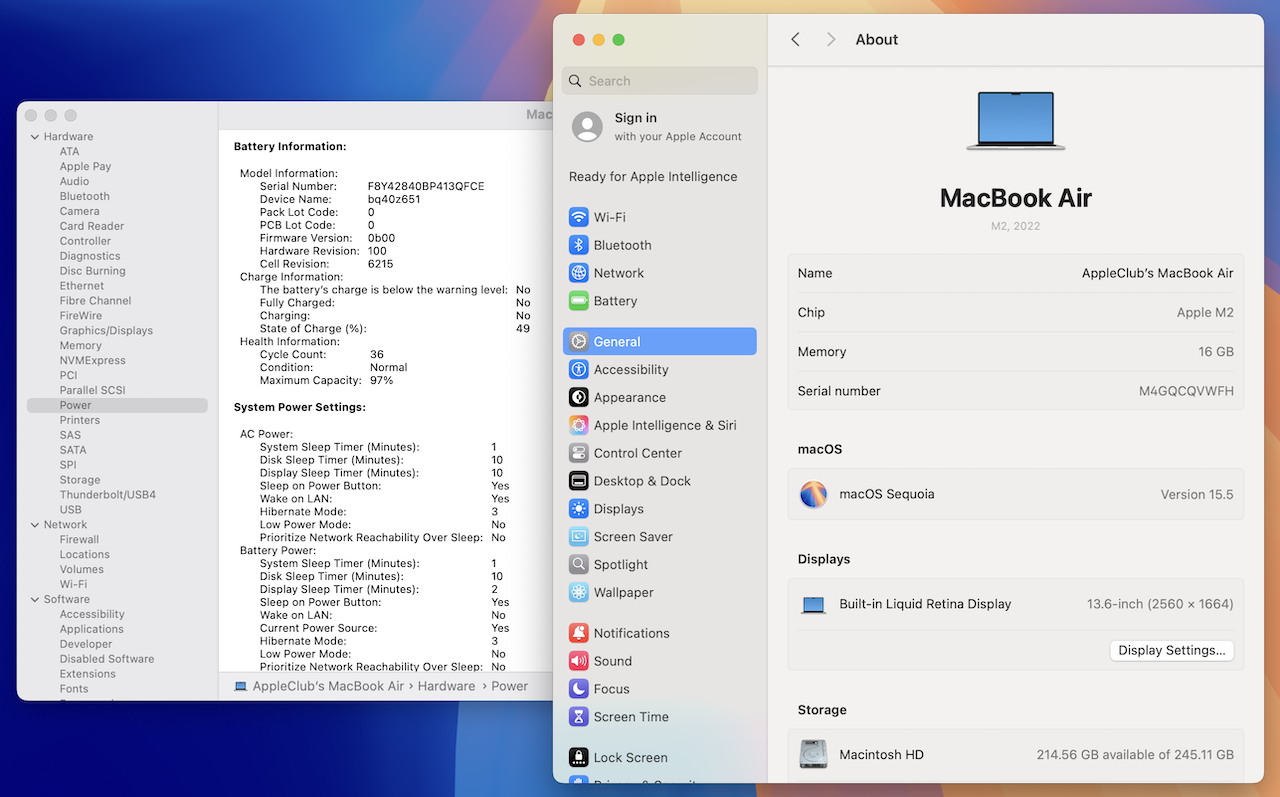The width and height of the screenshot is (1280, 797).
Task: Click the Displays sun icon in sidebar
Action: coord(578,509)
